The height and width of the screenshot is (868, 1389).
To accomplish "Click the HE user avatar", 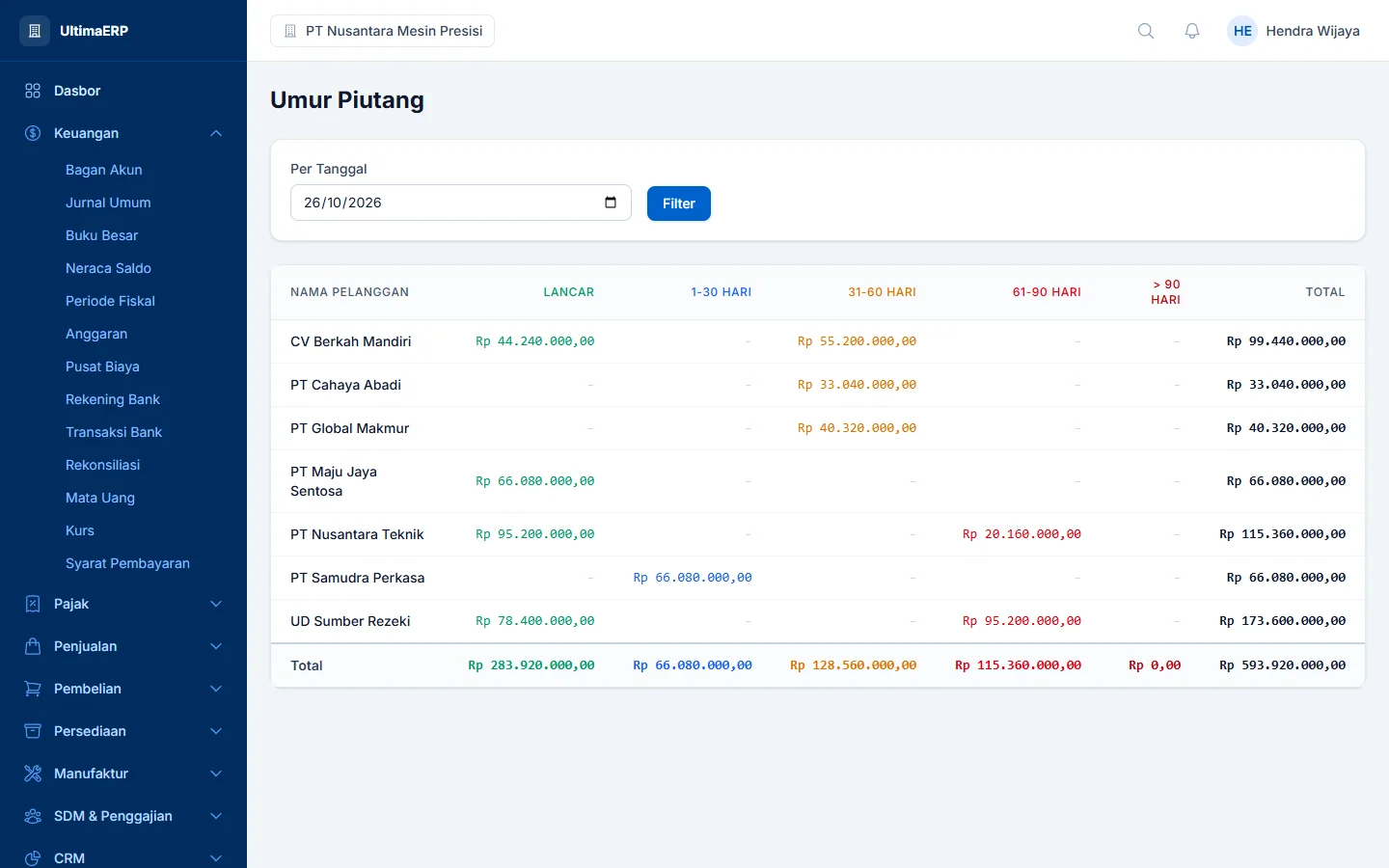I will [1242, 31].
